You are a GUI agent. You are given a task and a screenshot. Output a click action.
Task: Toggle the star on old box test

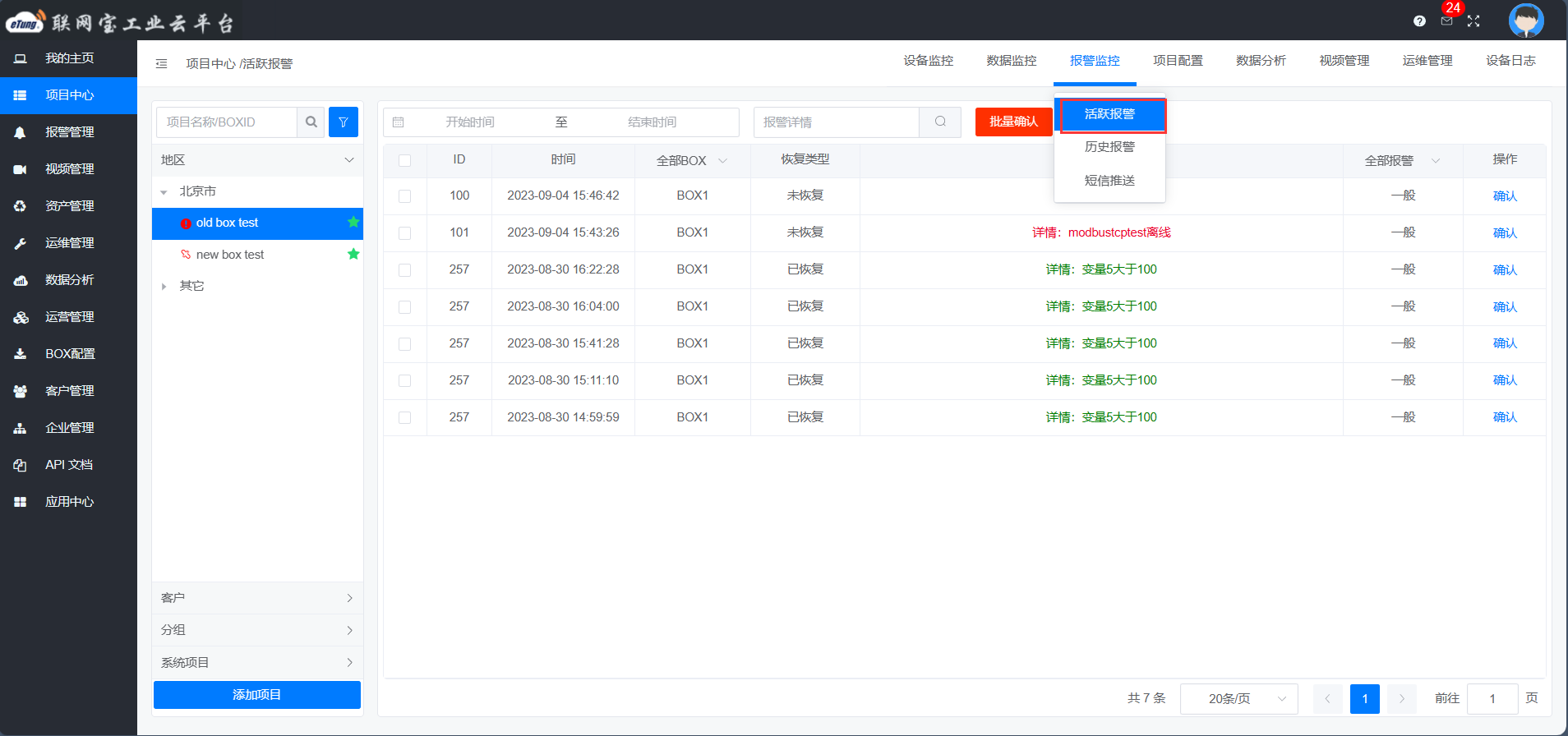pos(353,222)
